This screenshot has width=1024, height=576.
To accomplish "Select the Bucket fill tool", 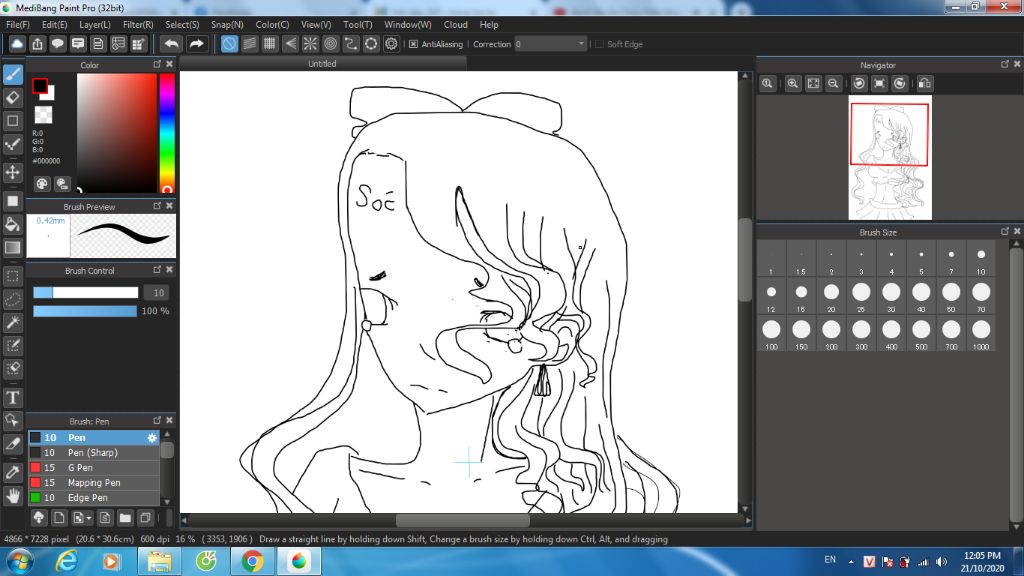I will point(13,225).
